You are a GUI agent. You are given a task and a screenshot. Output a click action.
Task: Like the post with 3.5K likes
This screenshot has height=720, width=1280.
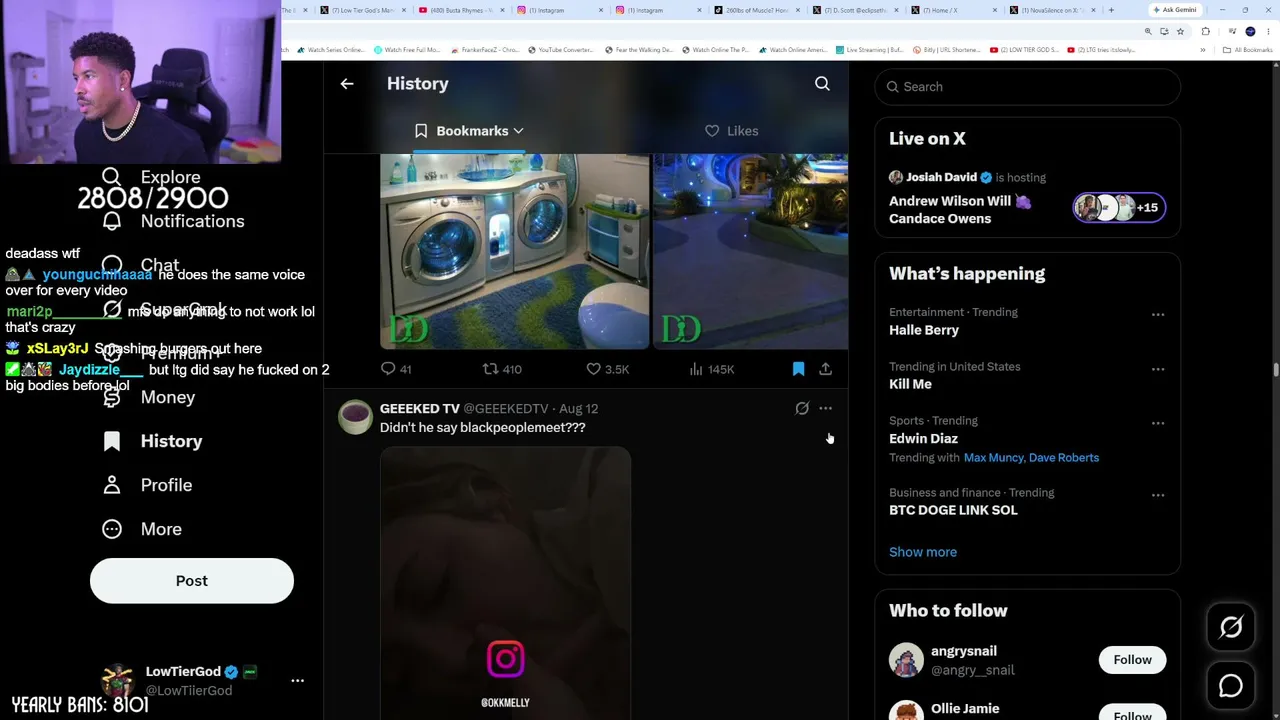607,369
